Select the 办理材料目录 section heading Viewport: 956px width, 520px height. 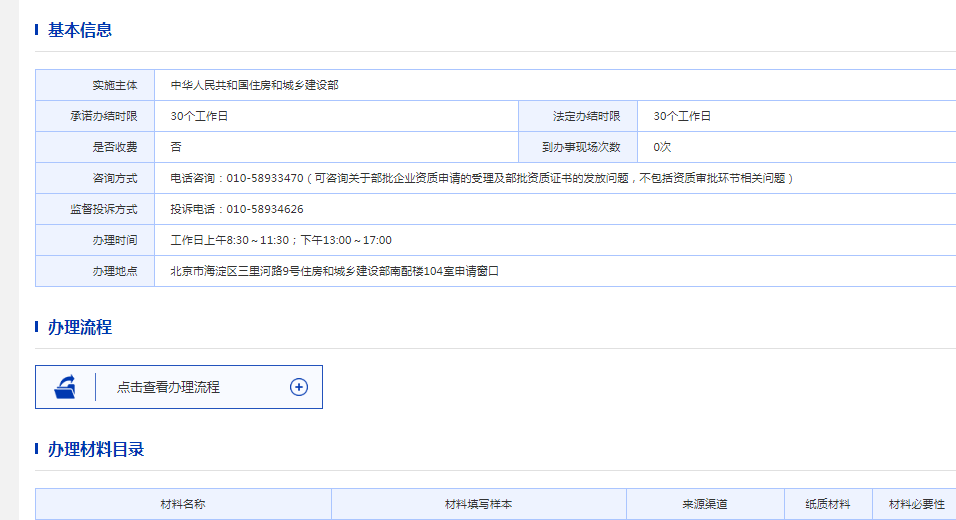(x=96, y=449)
